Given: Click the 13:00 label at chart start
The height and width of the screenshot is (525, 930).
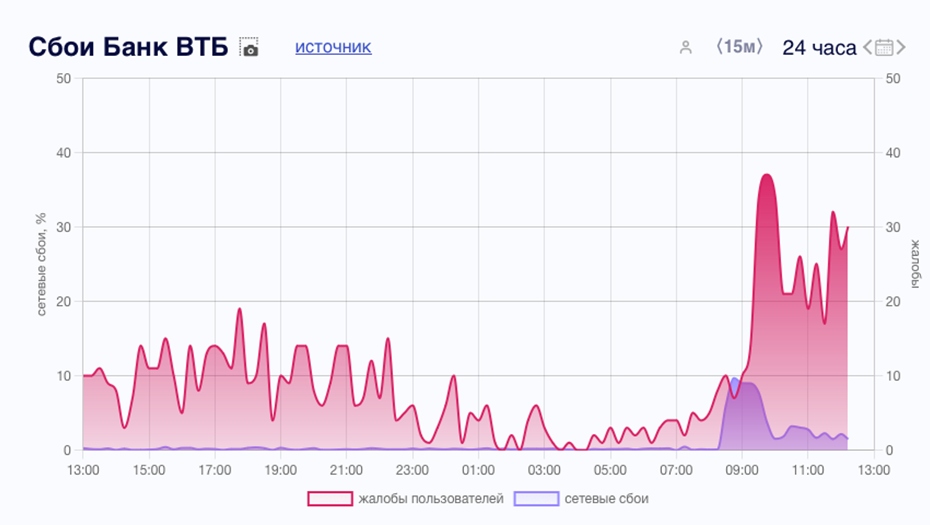Looking at the screenshot, I should pyautogui.click(x=83, y=470).
